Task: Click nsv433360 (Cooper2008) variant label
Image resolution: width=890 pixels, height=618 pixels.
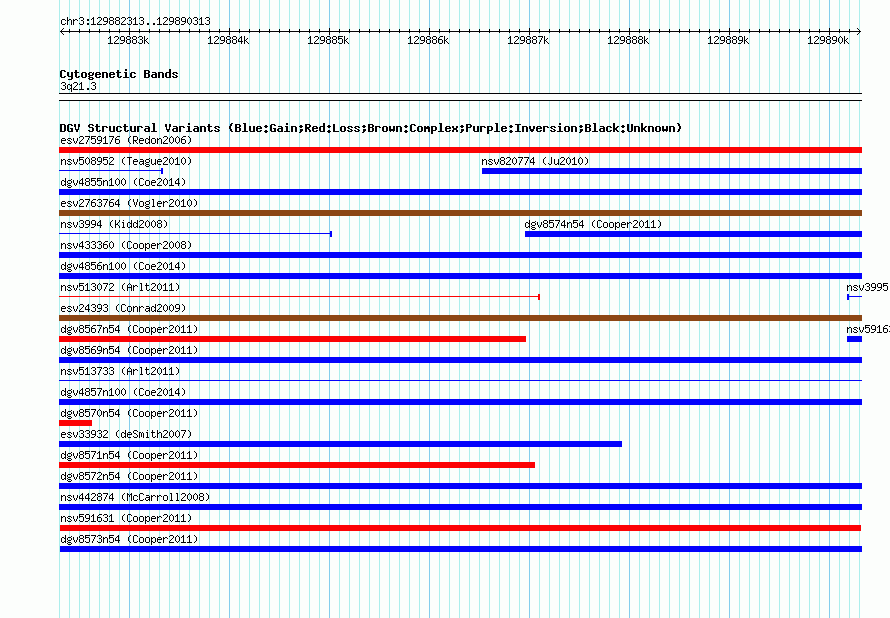Action: [x=126, y=245]
